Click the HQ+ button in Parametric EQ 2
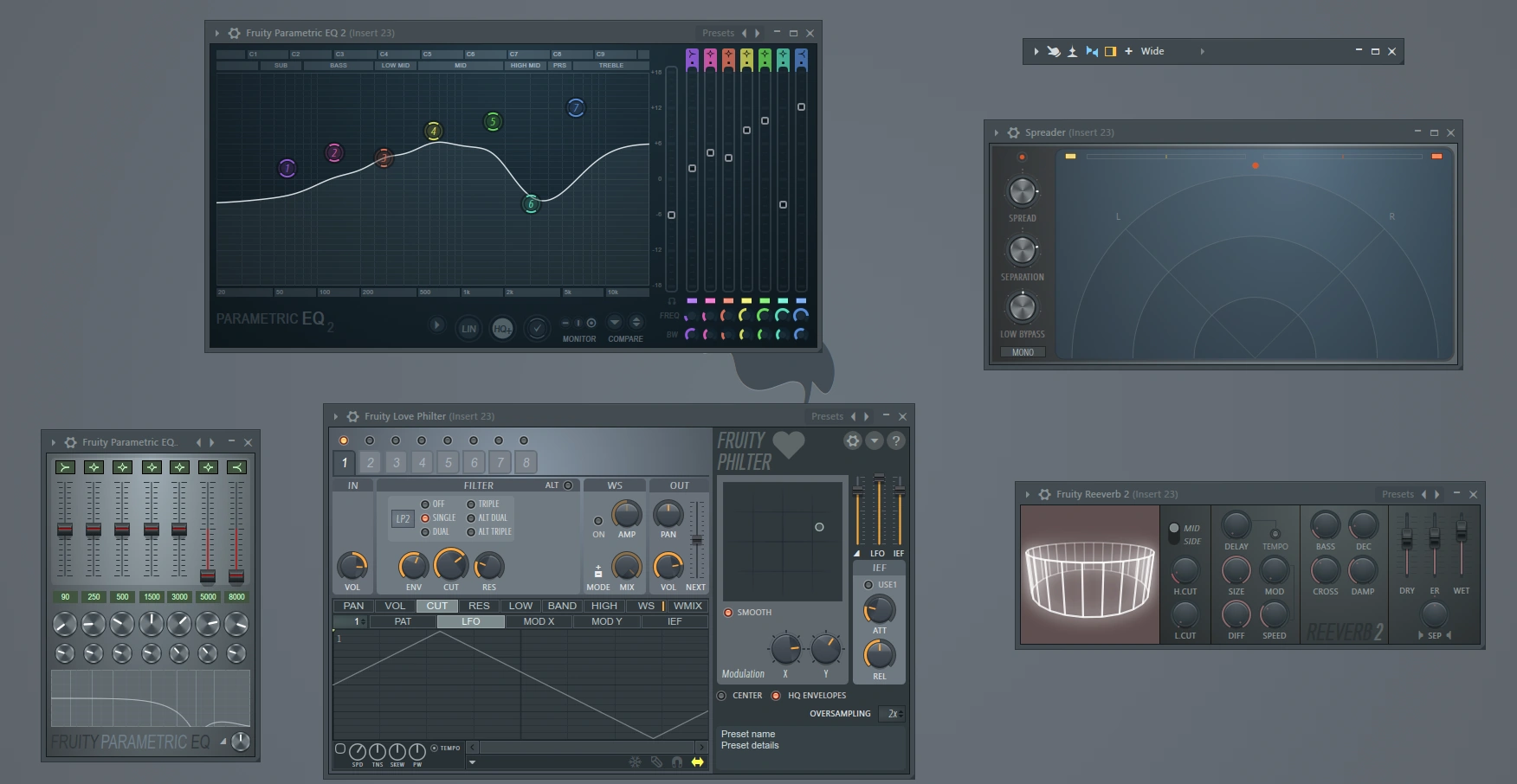1517x784 pixels. [x=502, y=328]
